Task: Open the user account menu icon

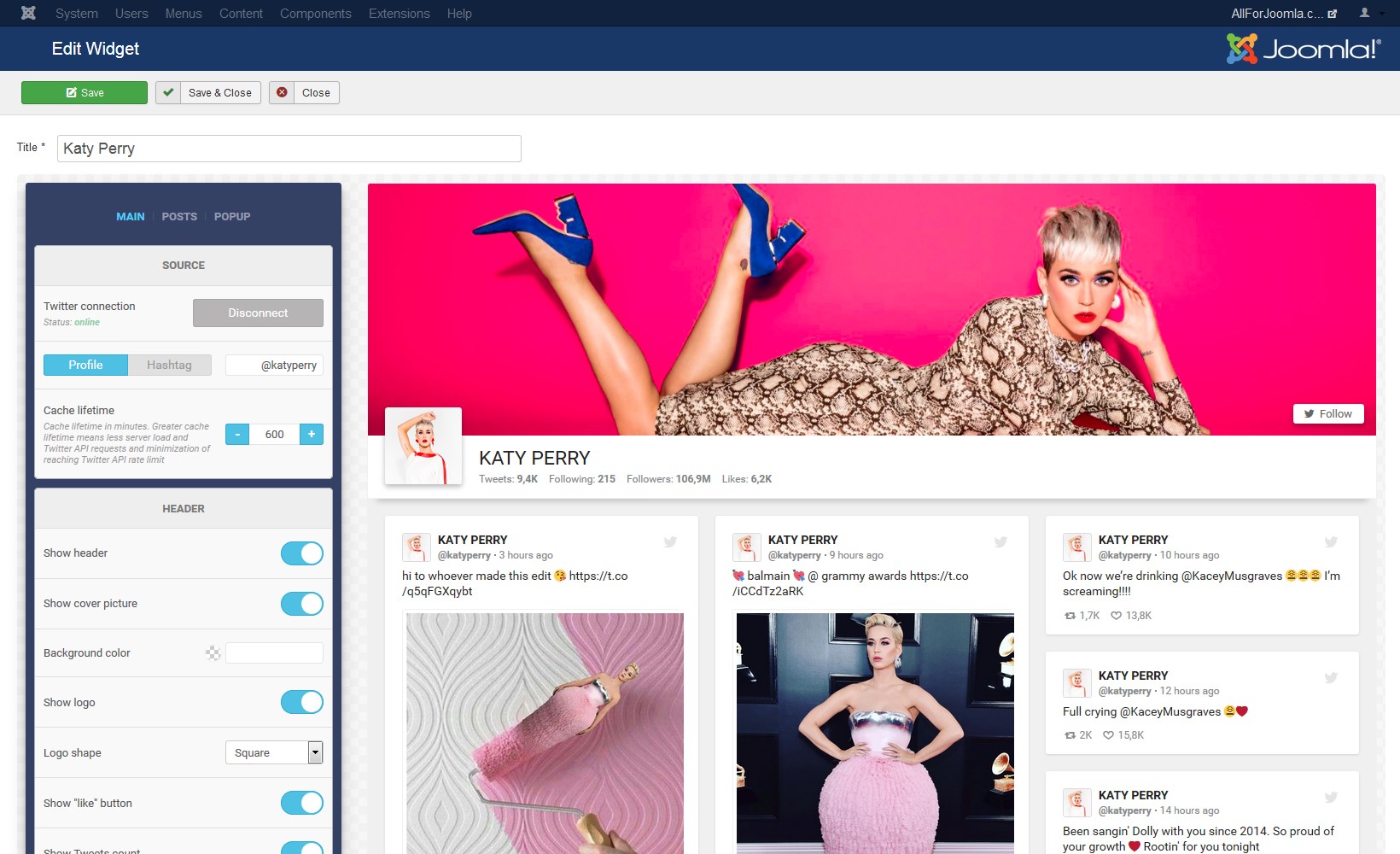Action: point(1364,13)
